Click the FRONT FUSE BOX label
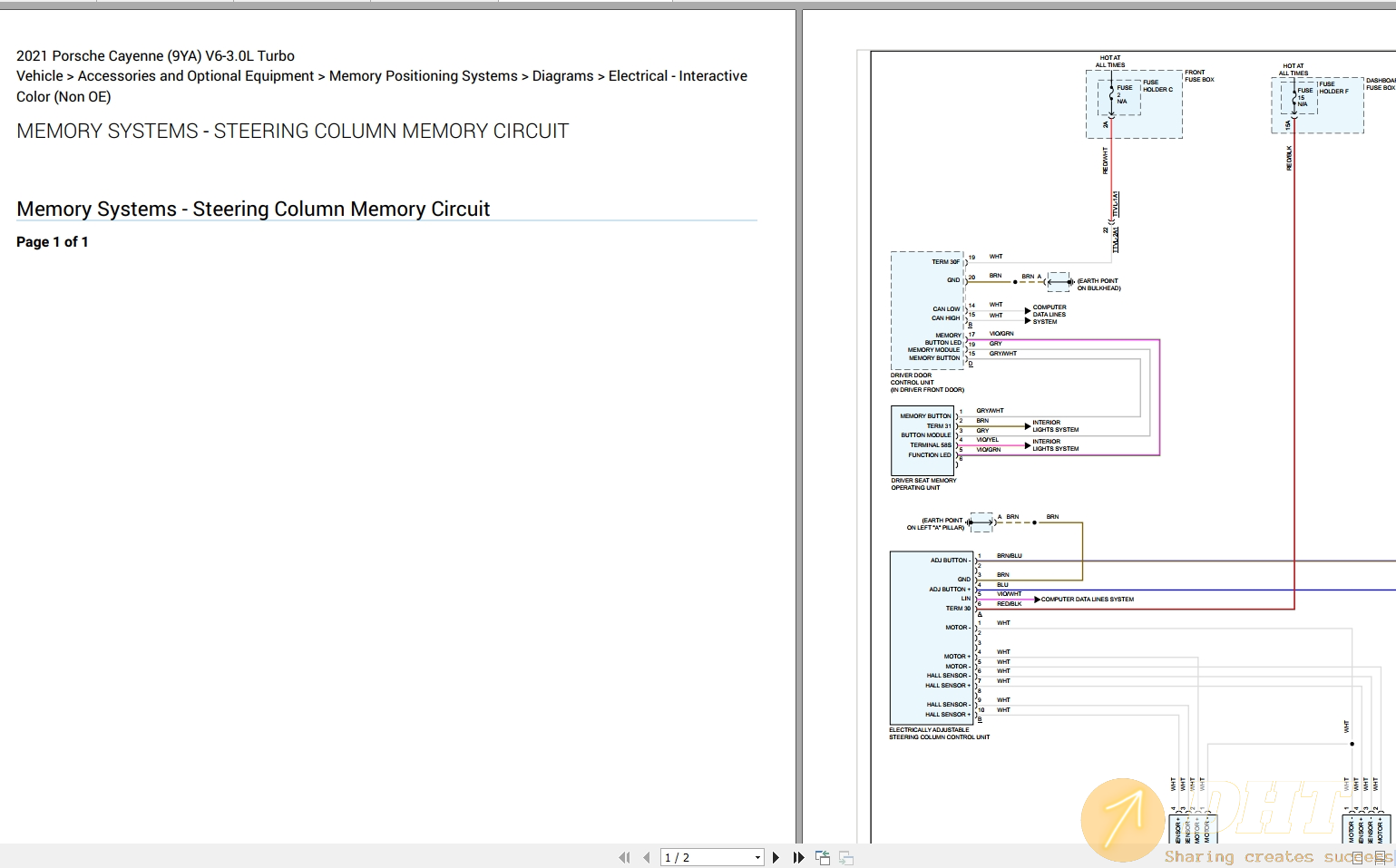This screenshot has height=868, width=1396. (1199, 75)
